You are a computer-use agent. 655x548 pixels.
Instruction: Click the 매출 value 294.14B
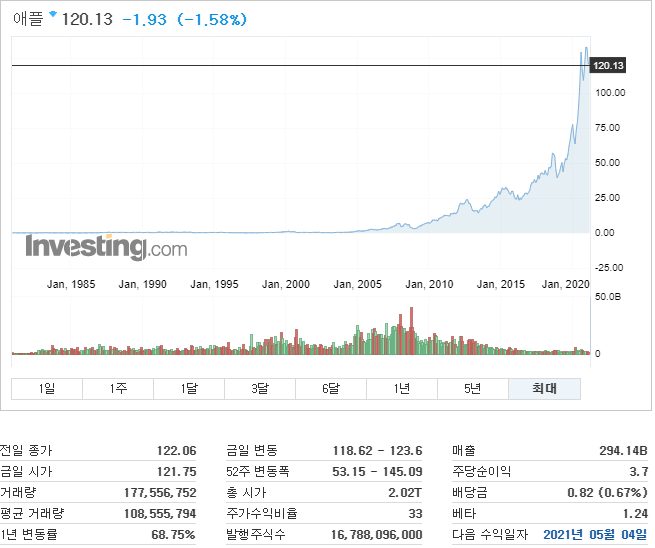click(623, 451)
